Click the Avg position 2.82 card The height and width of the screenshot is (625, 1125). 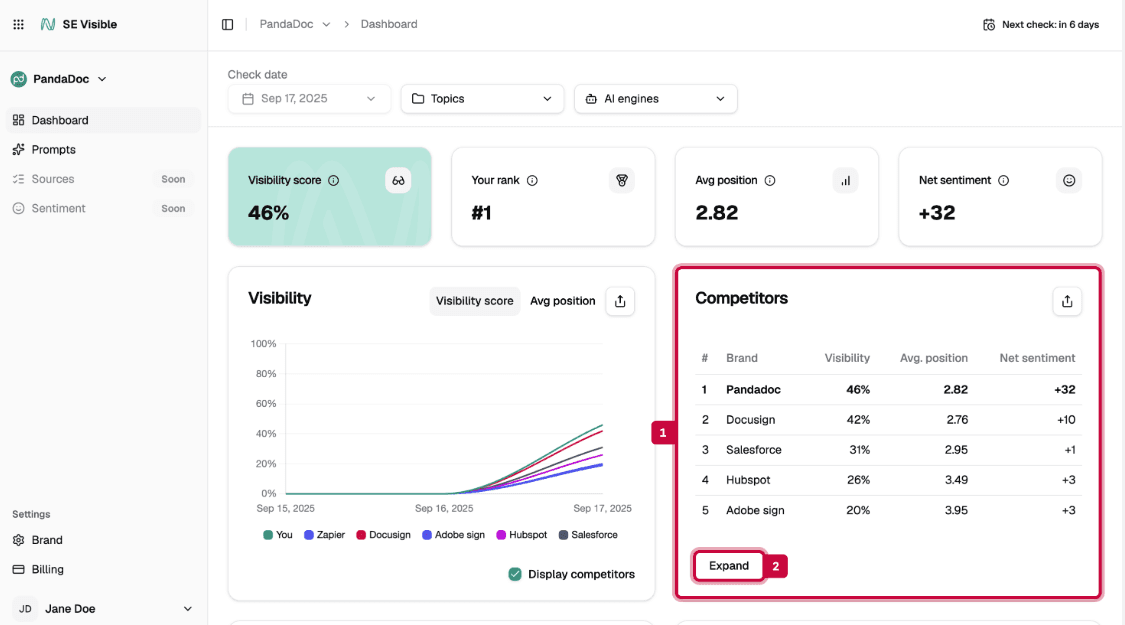[776, 197]
